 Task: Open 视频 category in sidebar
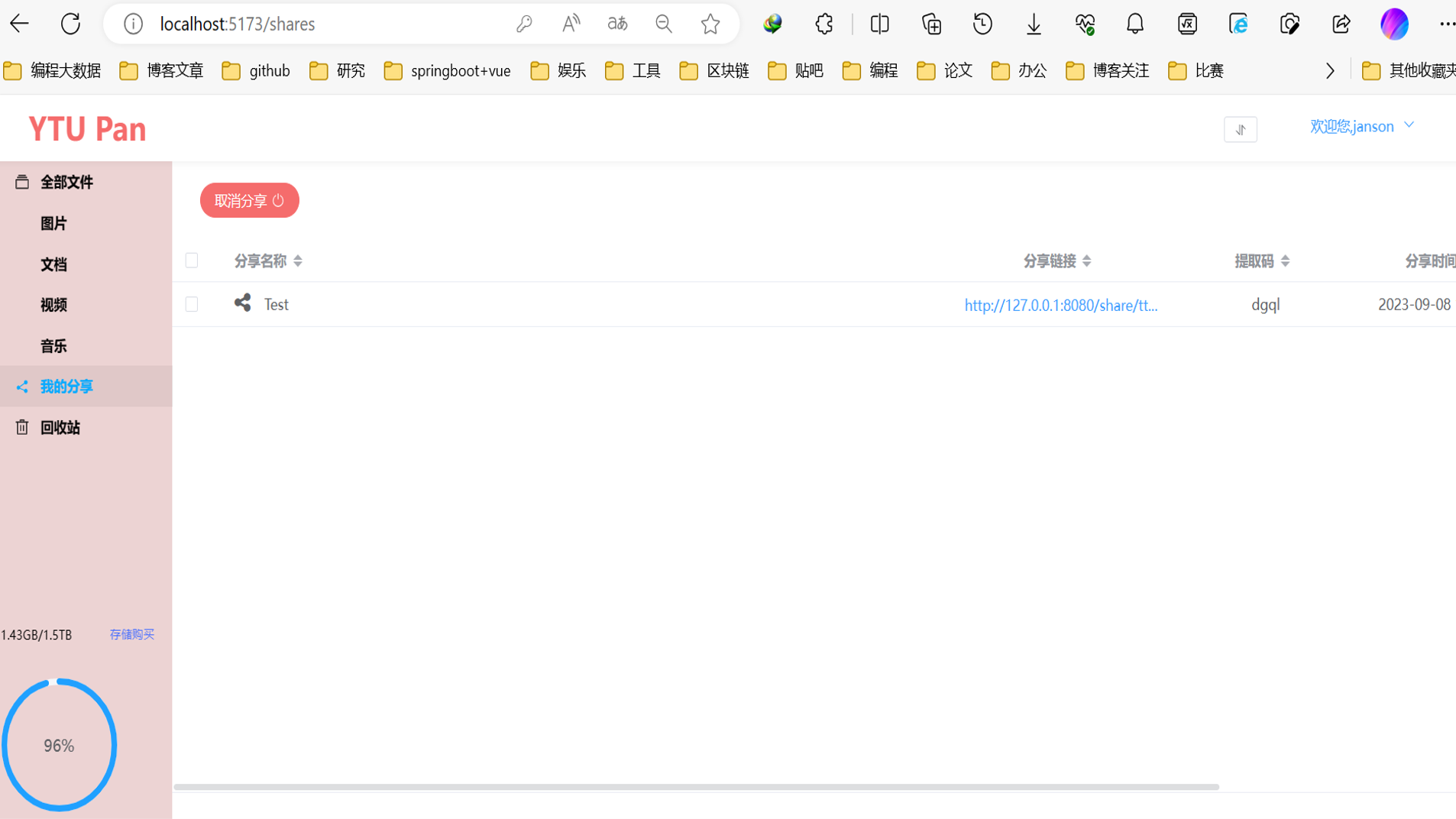point(86,305)
